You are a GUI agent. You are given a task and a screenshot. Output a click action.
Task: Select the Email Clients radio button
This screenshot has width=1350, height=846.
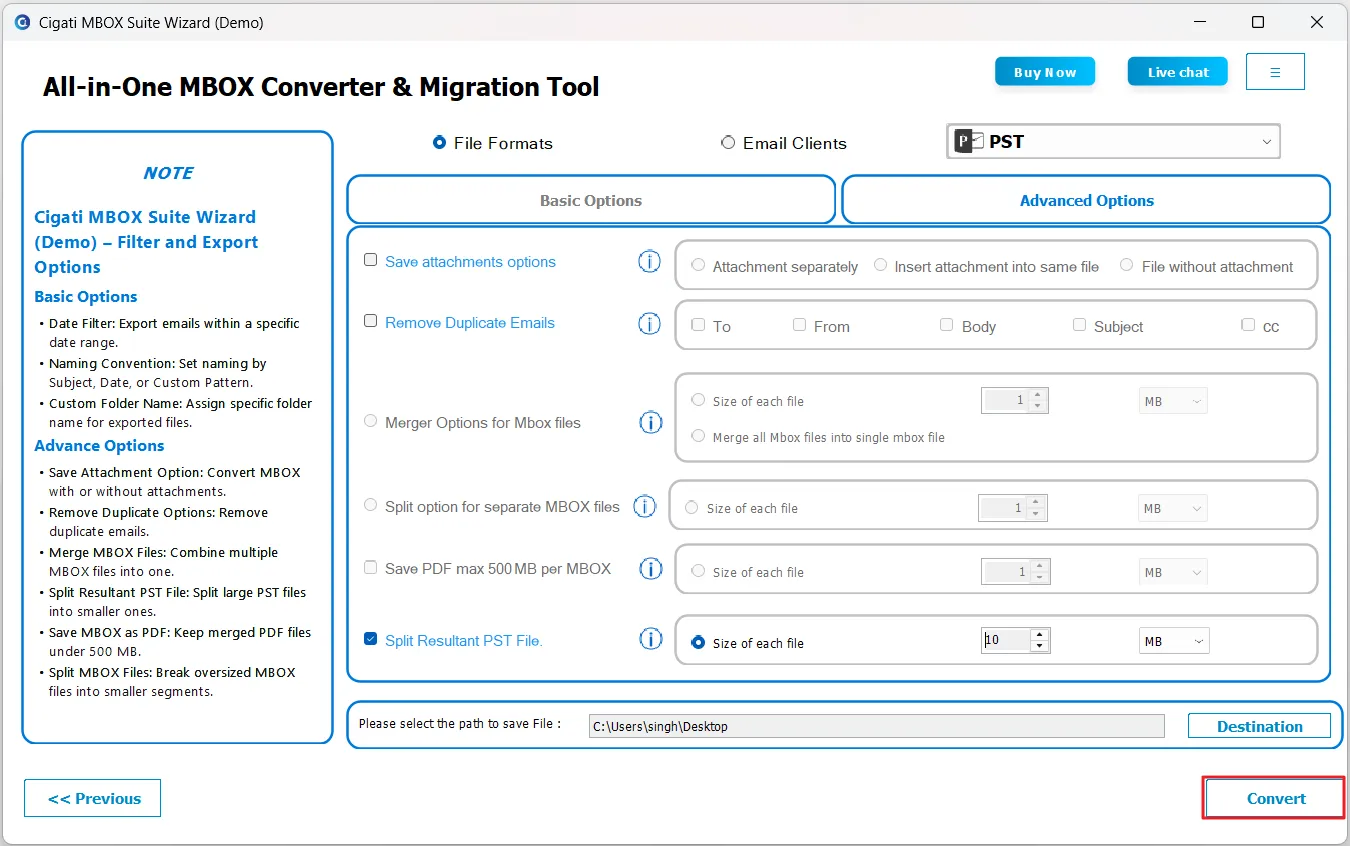click(x=728, y=143)
